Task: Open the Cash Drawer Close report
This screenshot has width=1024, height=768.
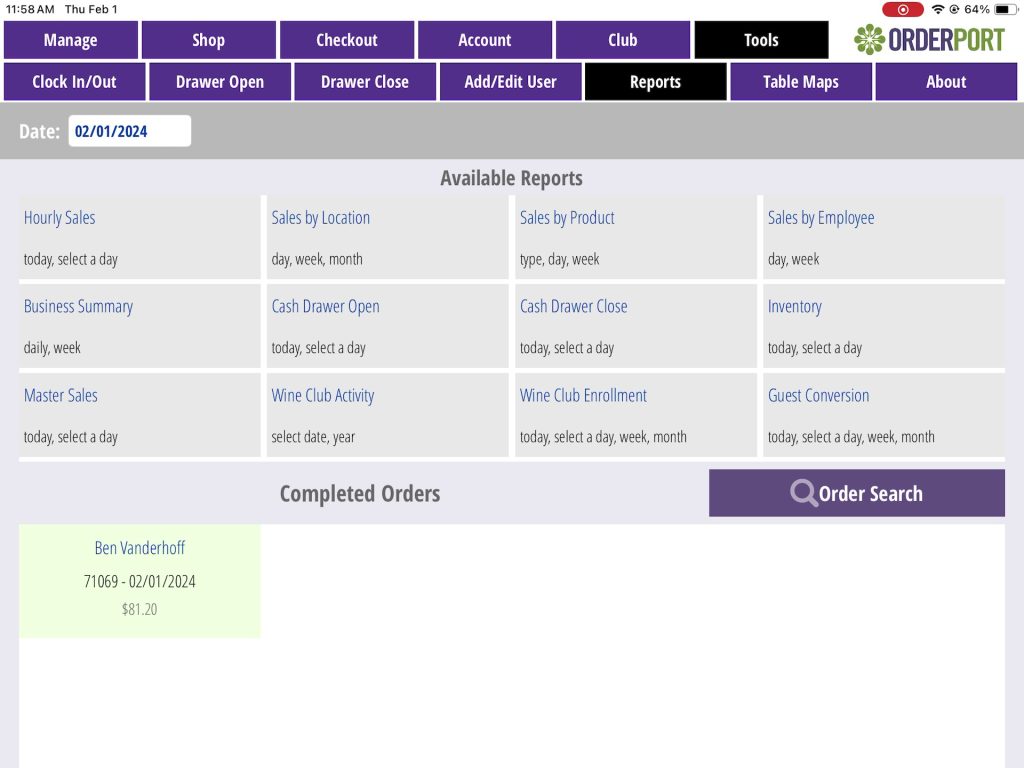Action: pos(573,307)
